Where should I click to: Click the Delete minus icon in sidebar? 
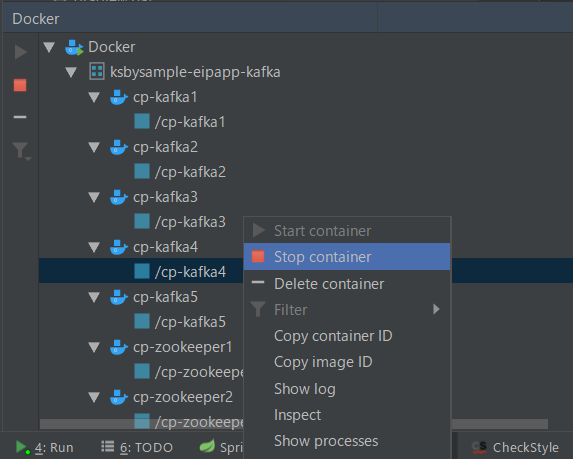click(20, 117)
